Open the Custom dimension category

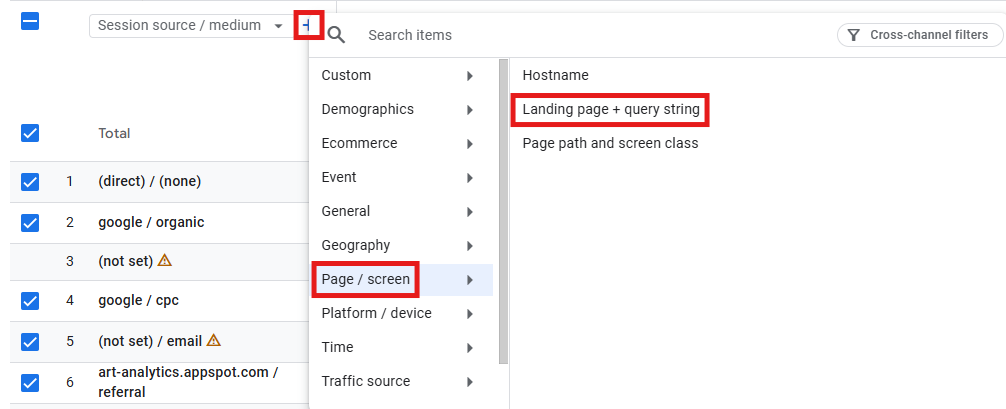402,76
